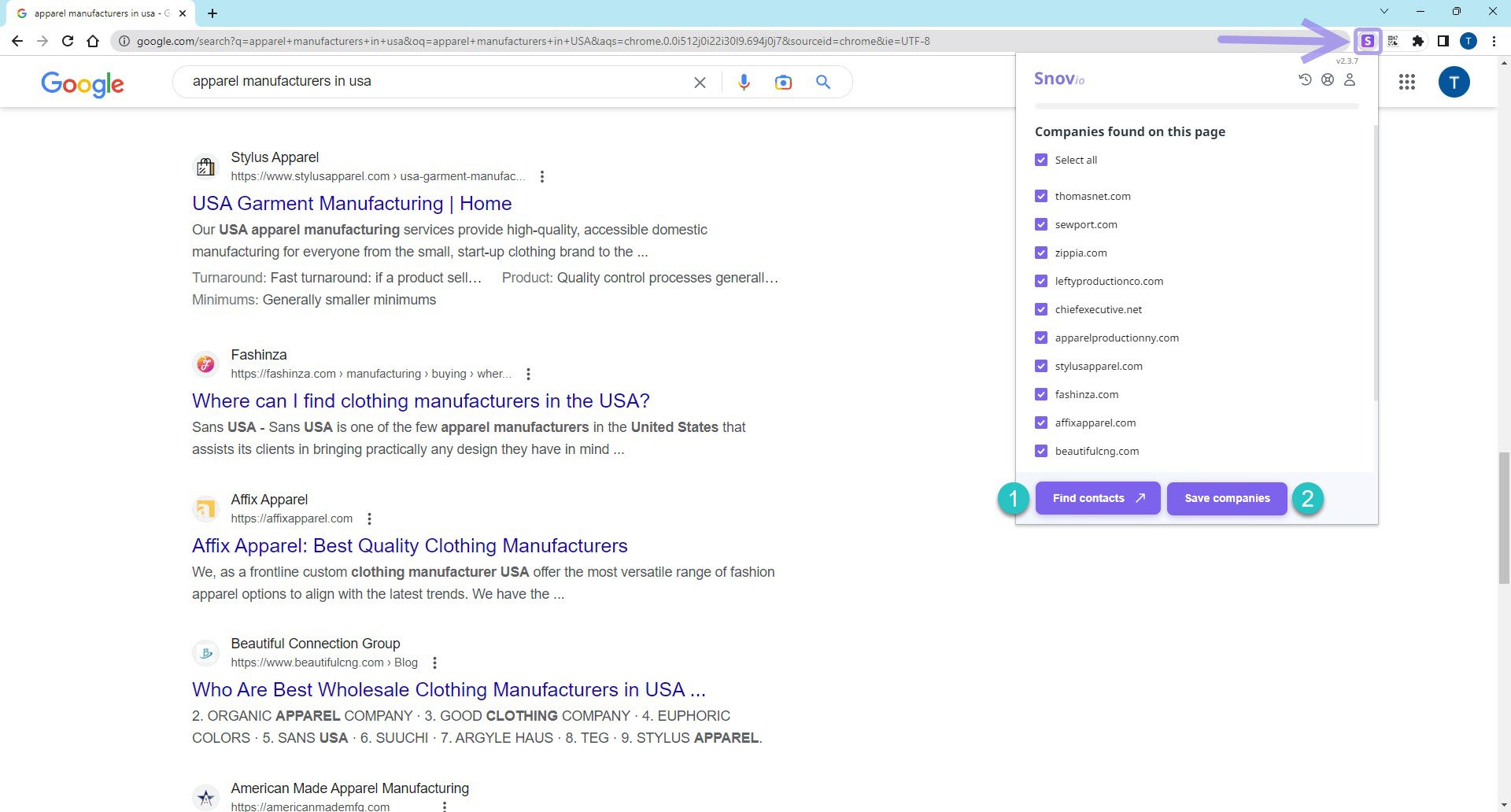Start a voice search with the microphone icon

pos(743,81)
